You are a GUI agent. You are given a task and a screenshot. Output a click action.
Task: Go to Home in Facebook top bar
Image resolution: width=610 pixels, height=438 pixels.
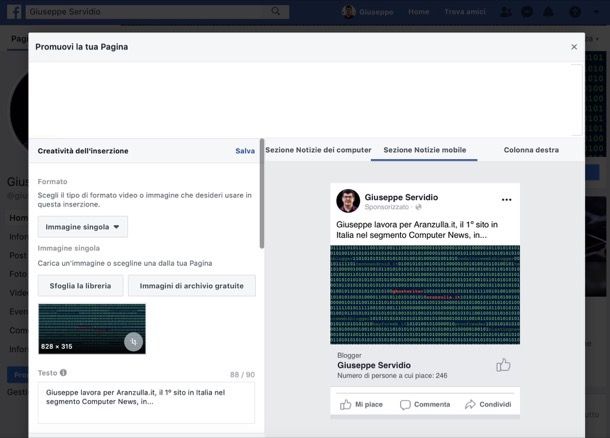pos(419,12)
